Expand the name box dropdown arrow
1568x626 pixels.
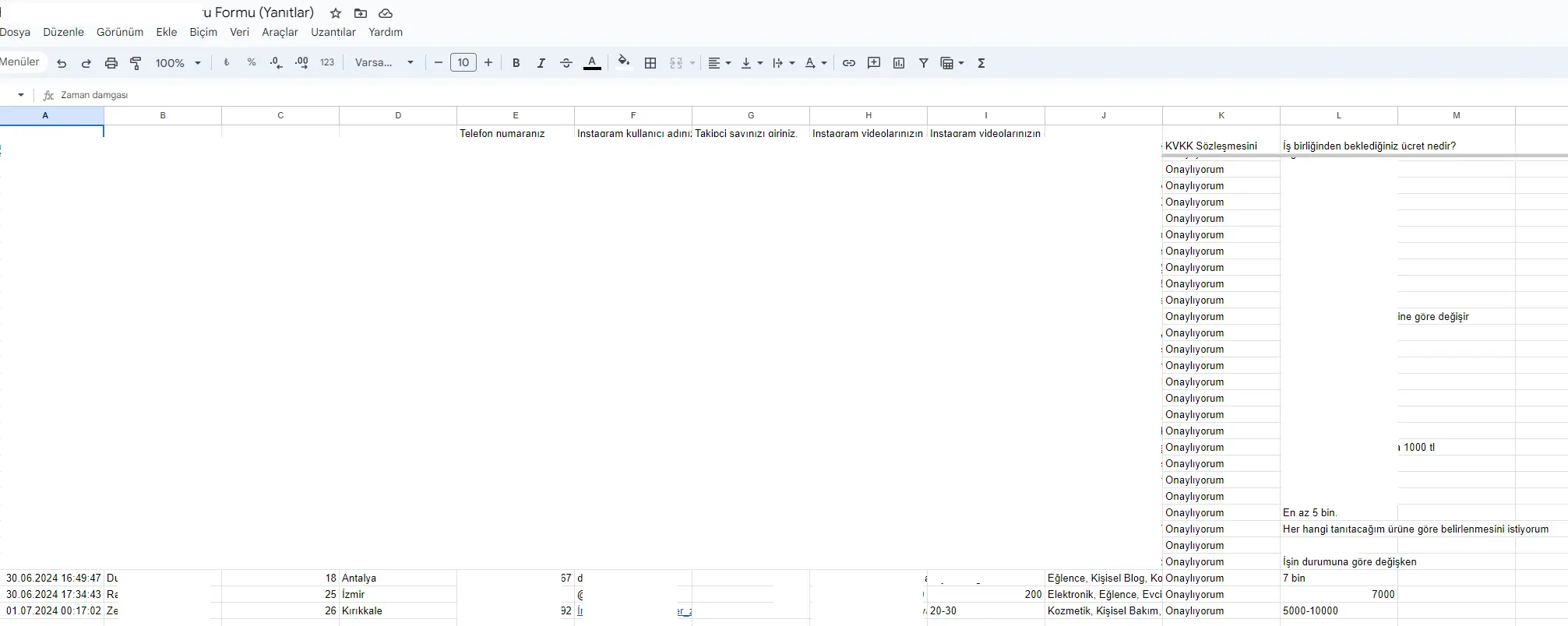tap(21, 95)
